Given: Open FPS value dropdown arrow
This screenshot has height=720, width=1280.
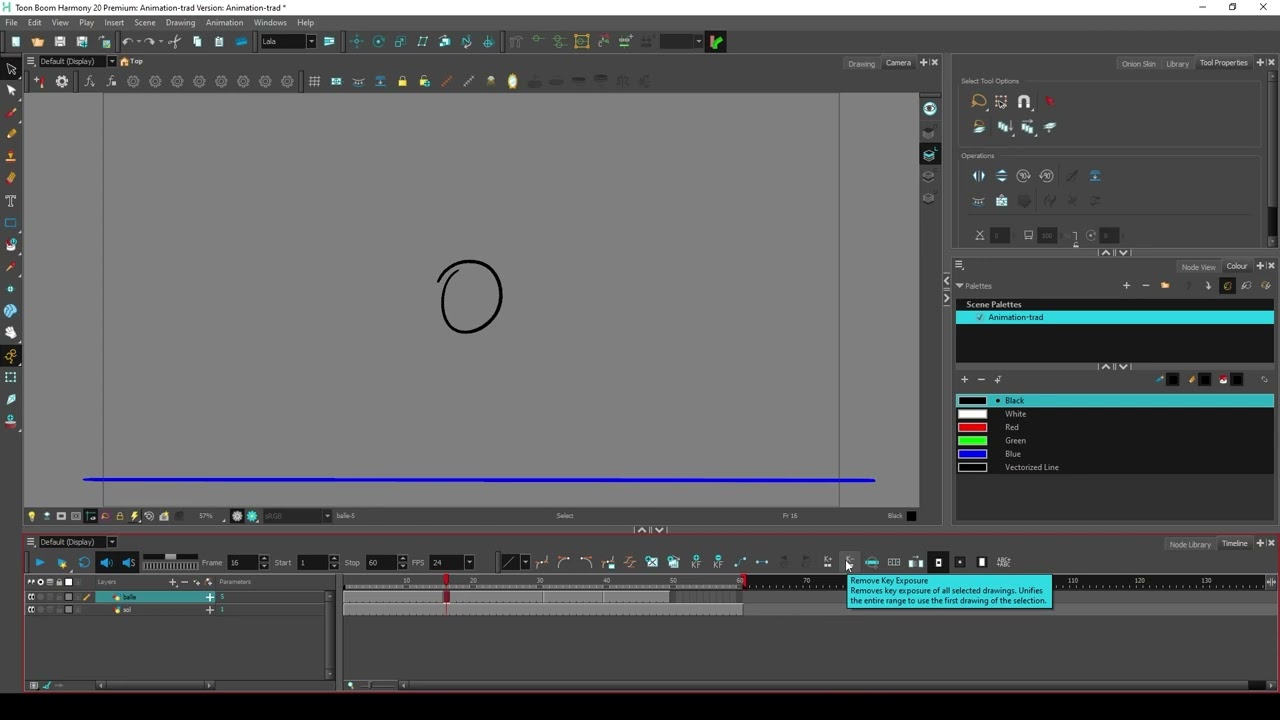Looking at the screenshot, I should pos(469,562).
